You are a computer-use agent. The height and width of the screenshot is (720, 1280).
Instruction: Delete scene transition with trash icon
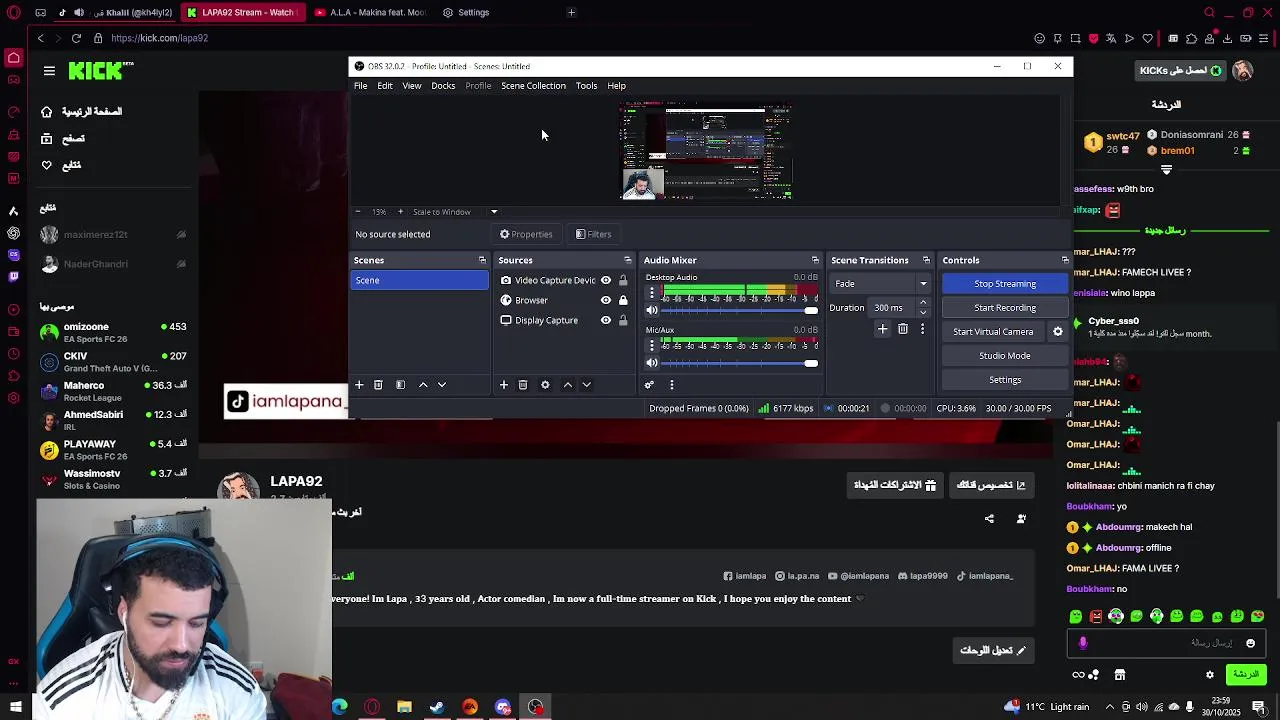click(x=903, y=329)
